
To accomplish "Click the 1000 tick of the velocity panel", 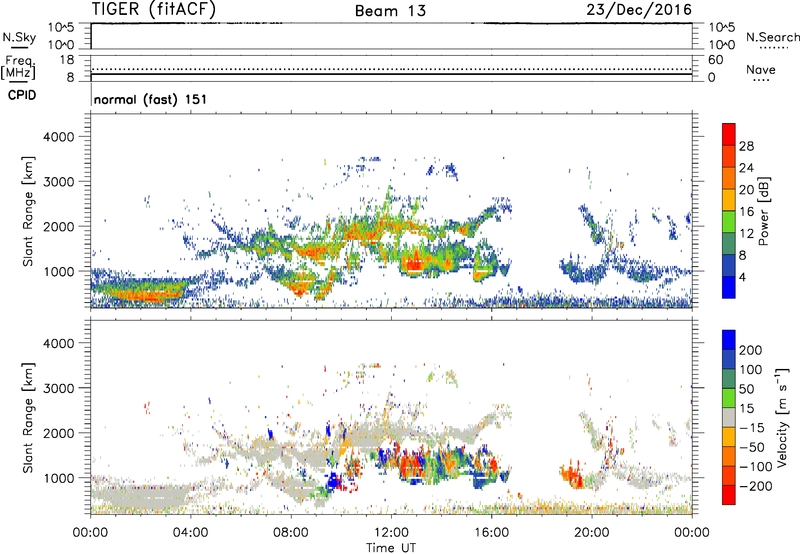I will click(58, 478).
